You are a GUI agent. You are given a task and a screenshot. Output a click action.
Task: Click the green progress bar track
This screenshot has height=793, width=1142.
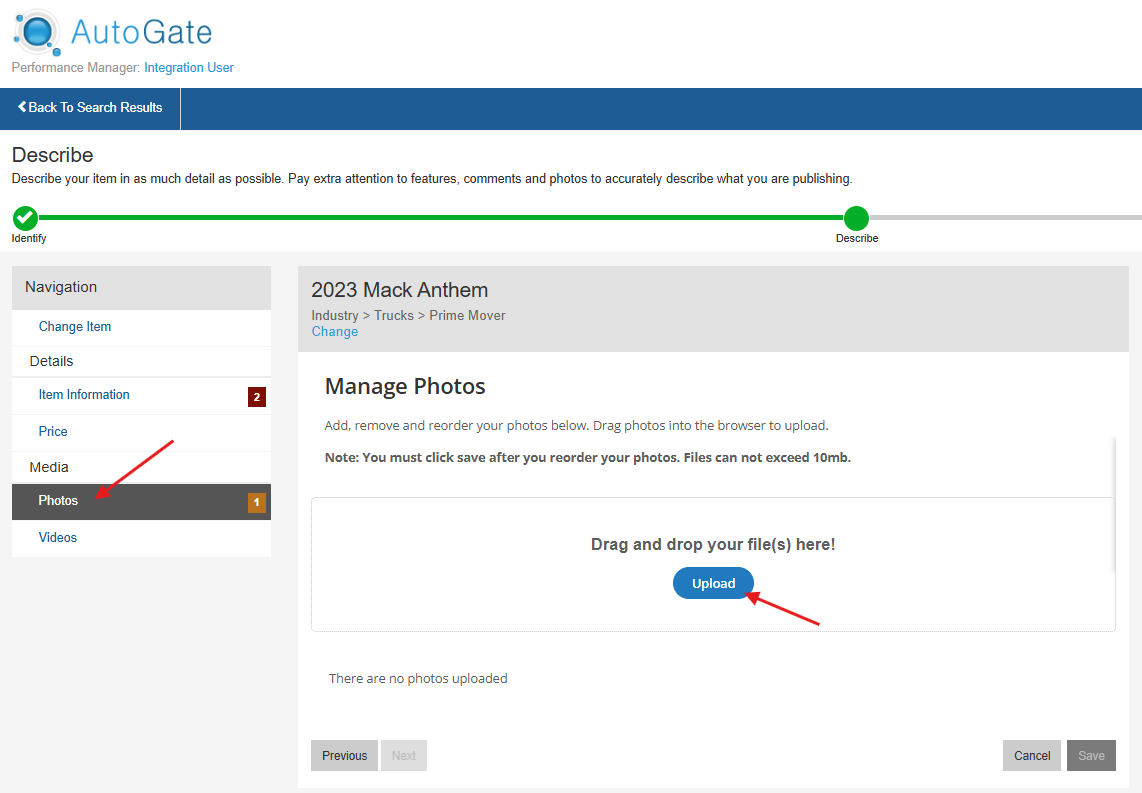coord(440,217)
